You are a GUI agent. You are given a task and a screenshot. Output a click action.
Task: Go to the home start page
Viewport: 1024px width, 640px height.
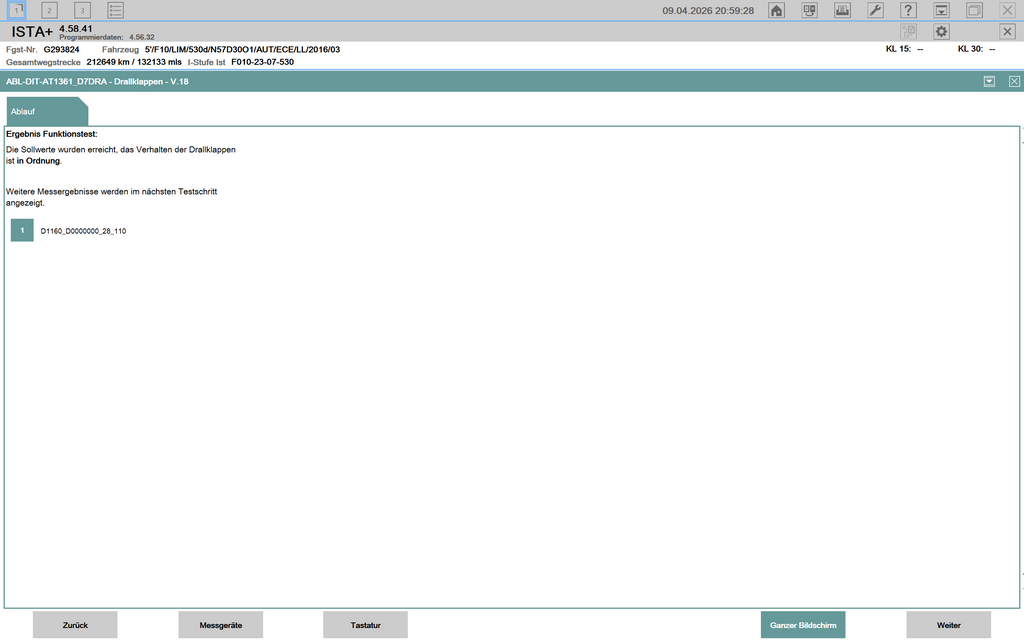tap(776, 10)
